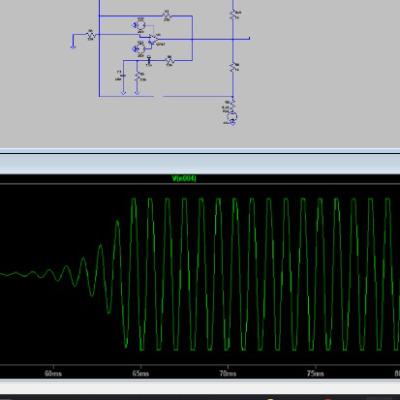Click the upper circular source above the op-amp
The image size is (400, 400).
[x=140, y=25]
